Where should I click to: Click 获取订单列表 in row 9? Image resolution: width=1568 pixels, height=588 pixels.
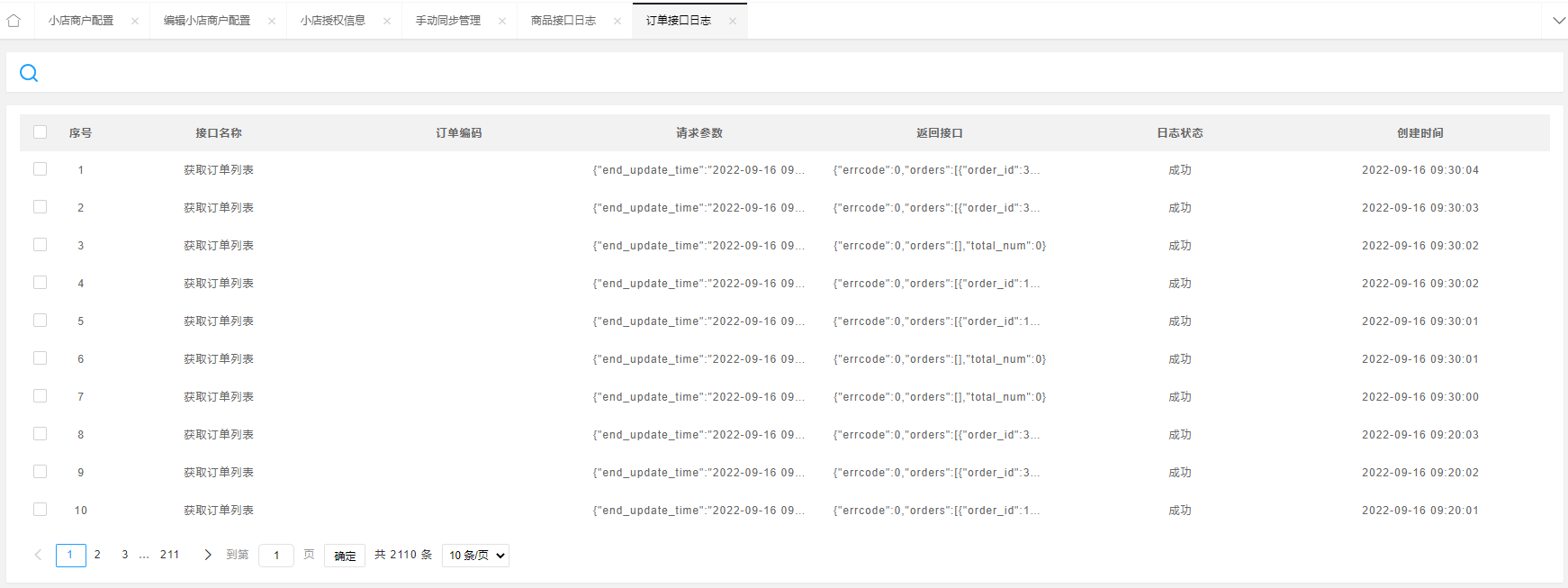(x=219, y=472)
